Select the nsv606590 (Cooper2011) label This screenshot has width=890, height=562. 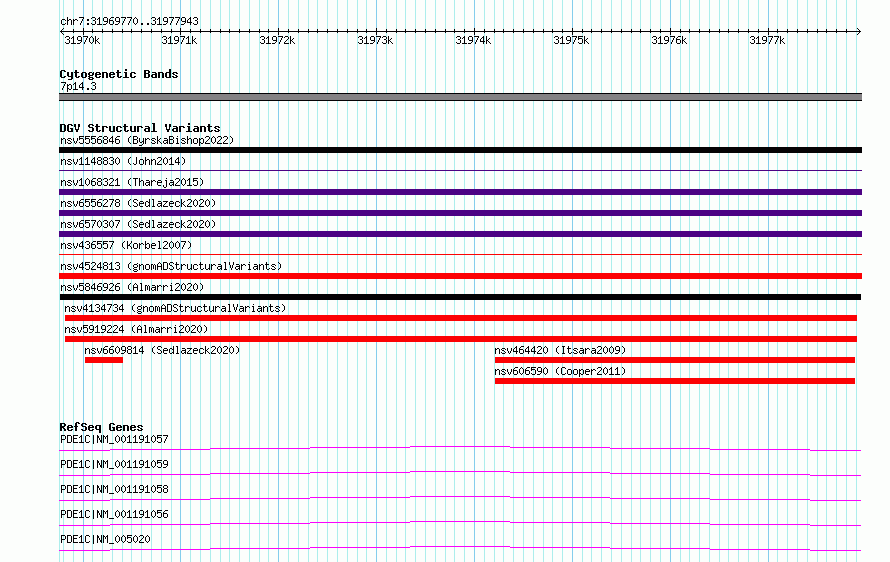tap(560, 371)
